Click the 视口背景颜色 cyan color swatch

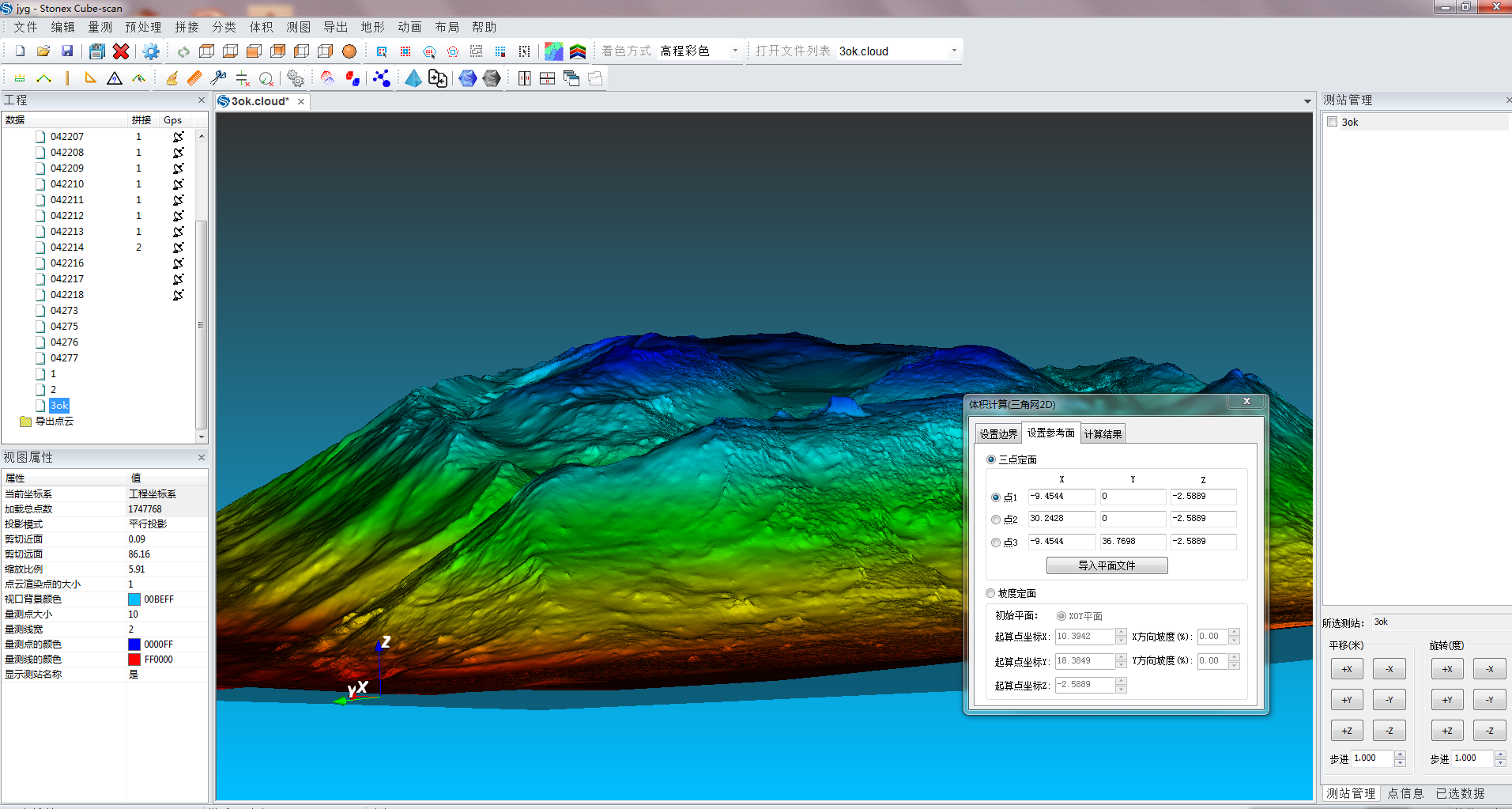point(134,599)
